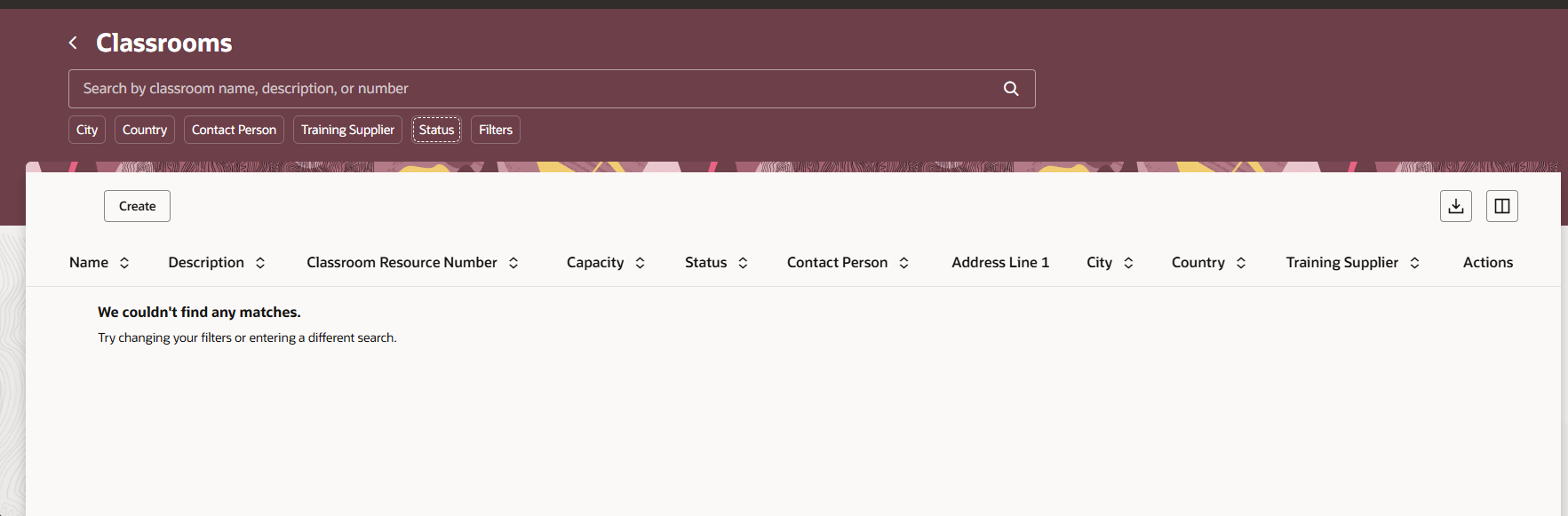Viewport: 1568px width, 516px height.
Task: Click the Address Line 1 header
Action: 1000,263
